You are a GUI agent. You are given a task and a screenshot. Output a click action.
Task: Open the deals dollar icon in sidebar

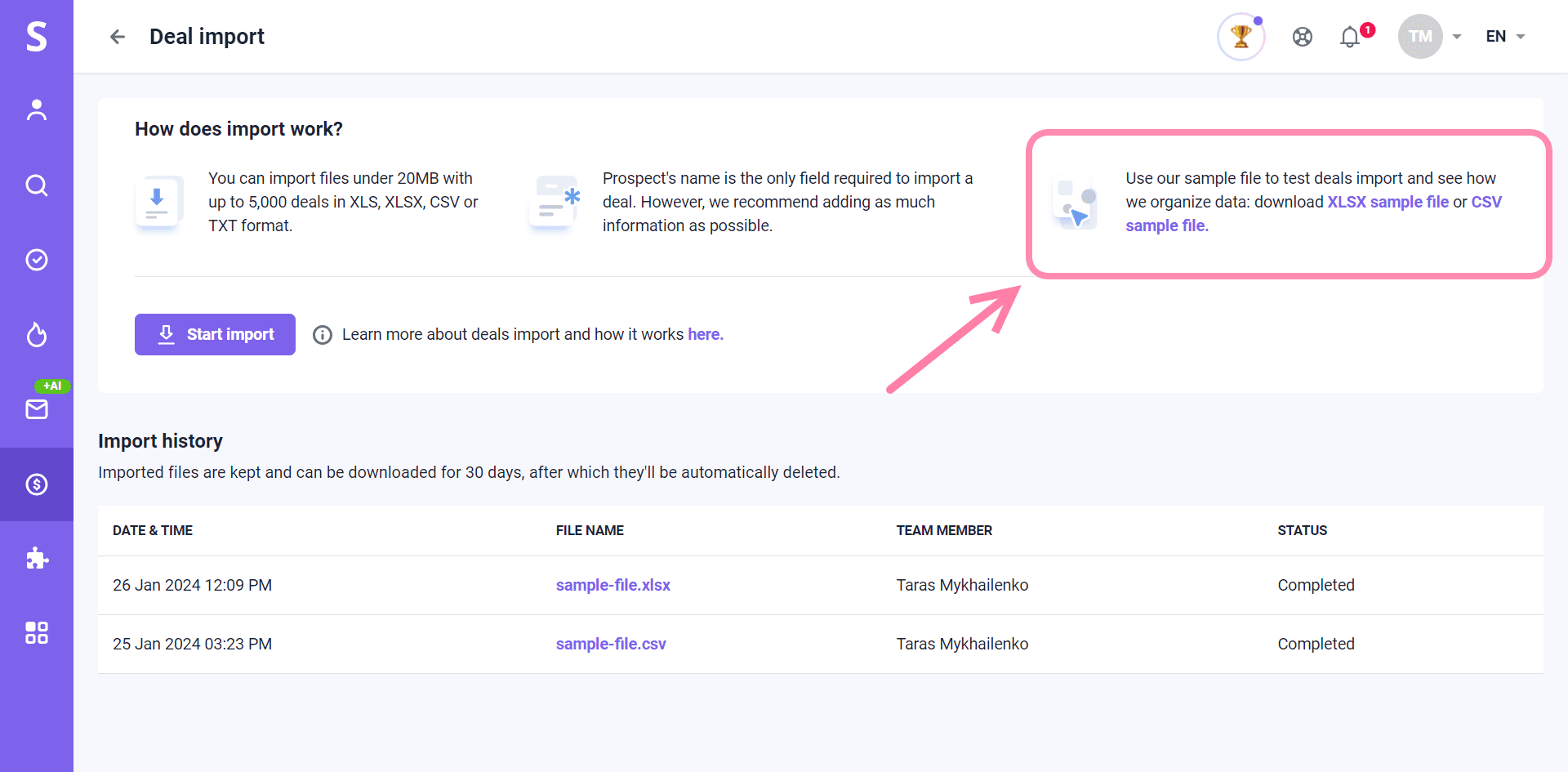tap(37, 484)
